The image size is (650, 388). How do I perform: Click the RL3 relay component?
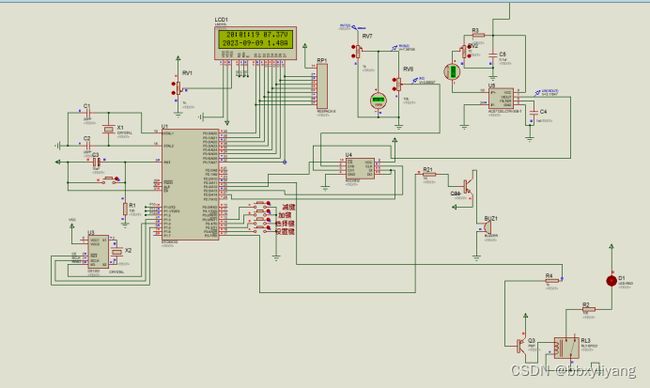[567, 348]
